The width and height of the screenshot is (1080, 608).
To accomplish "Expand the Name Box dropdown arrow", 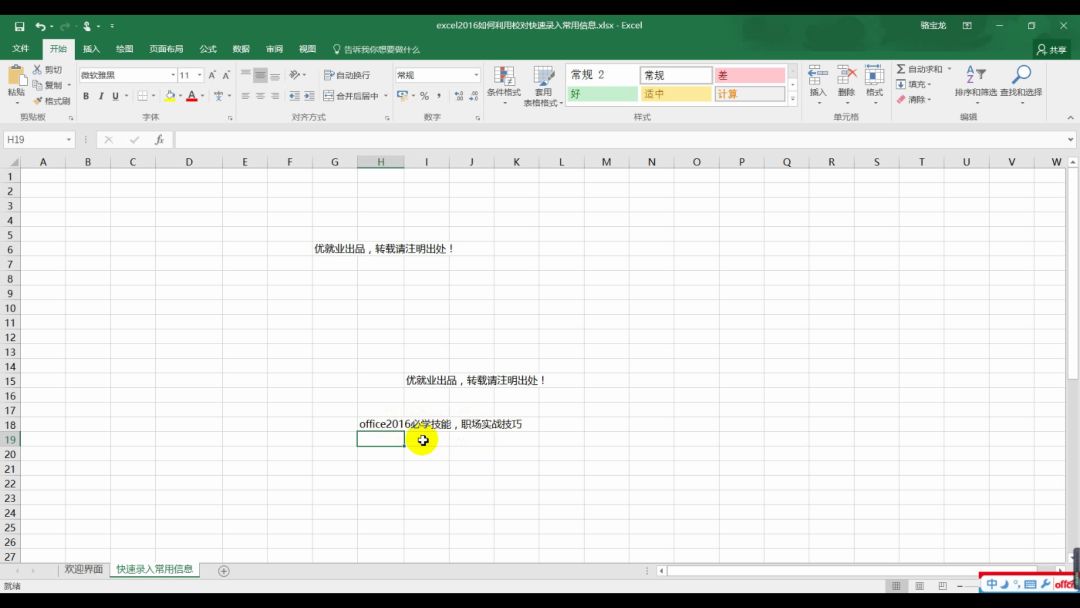I will [69, 140].
